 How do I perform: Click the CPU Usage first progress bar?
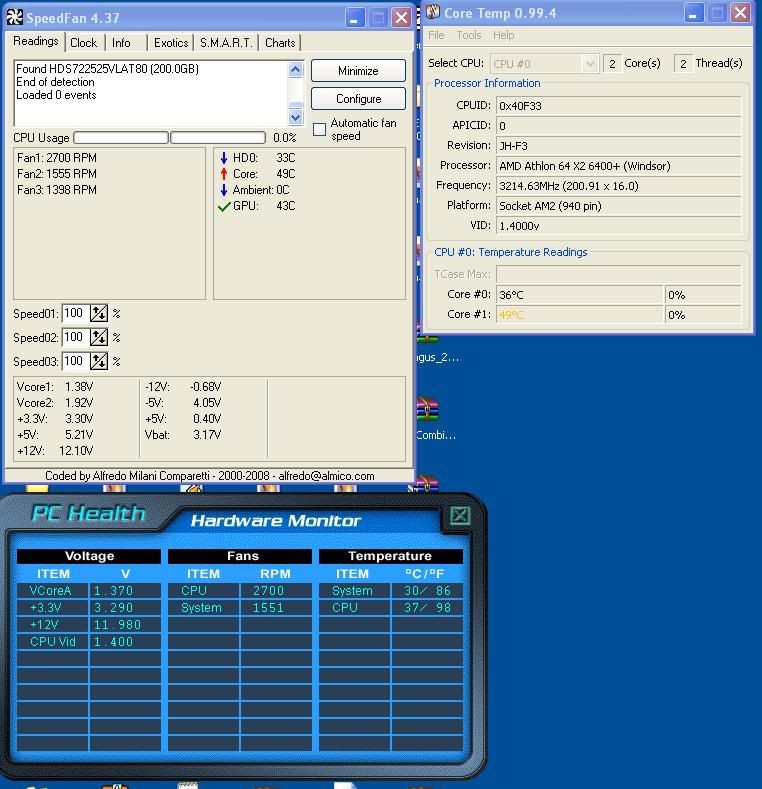[x=121, y=137]
